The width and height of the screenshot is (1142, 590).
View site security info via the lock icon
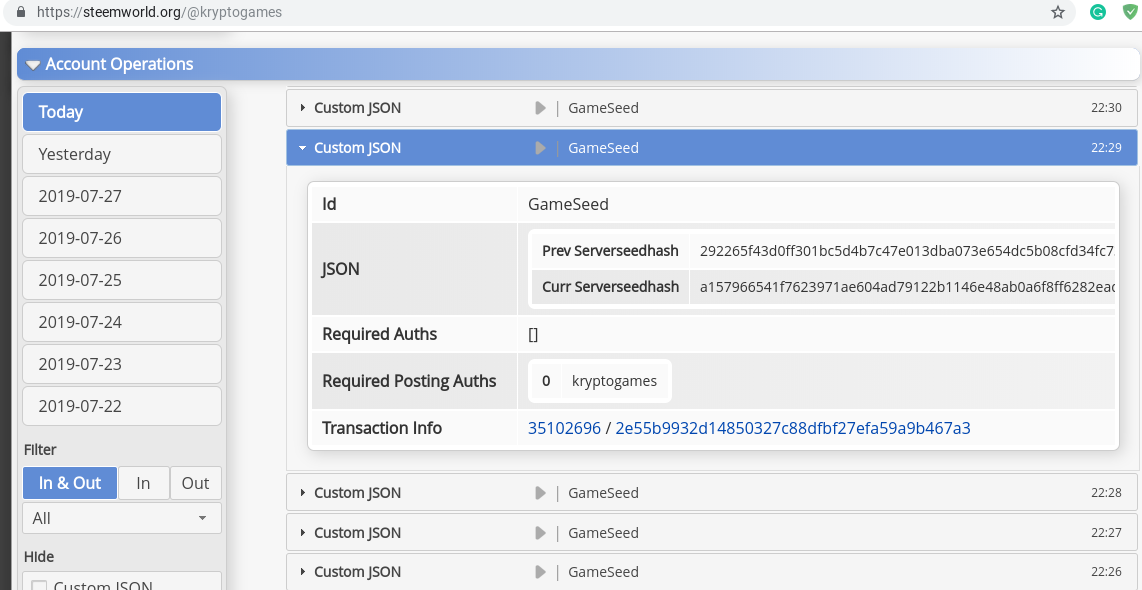(x=20, y=13)
